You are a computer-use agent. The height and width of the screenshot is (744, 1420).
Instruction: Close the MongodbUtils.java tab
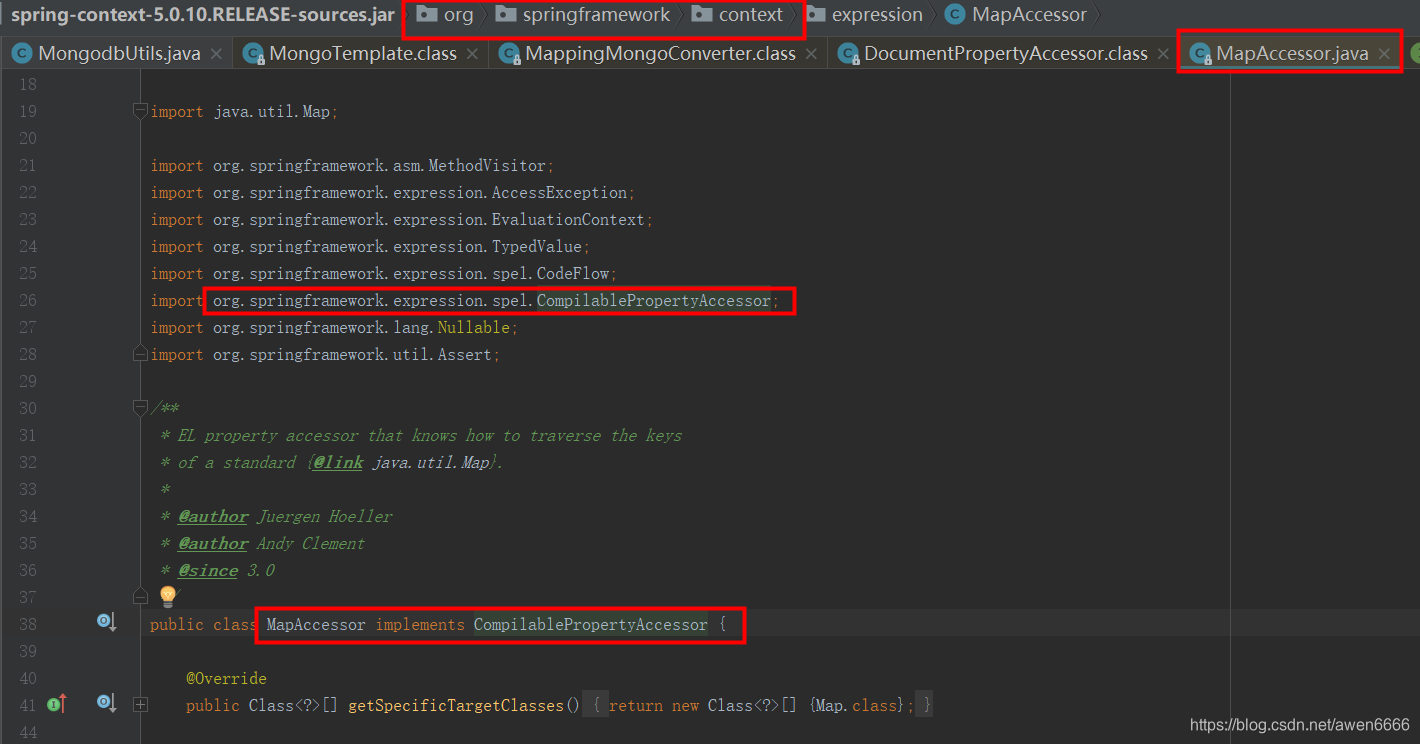tap(216, 54)
